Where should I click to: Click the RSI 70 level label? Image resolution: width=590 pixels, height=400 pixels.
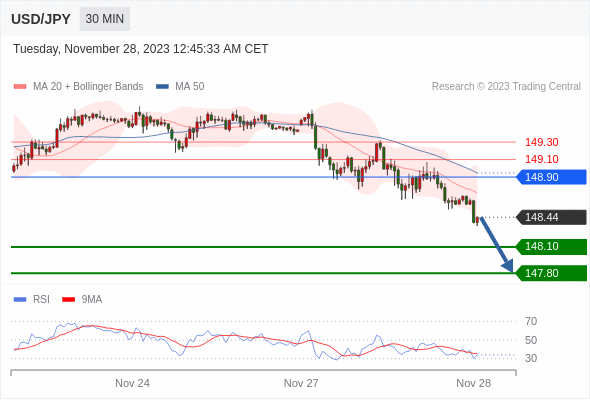coord(531,321)
